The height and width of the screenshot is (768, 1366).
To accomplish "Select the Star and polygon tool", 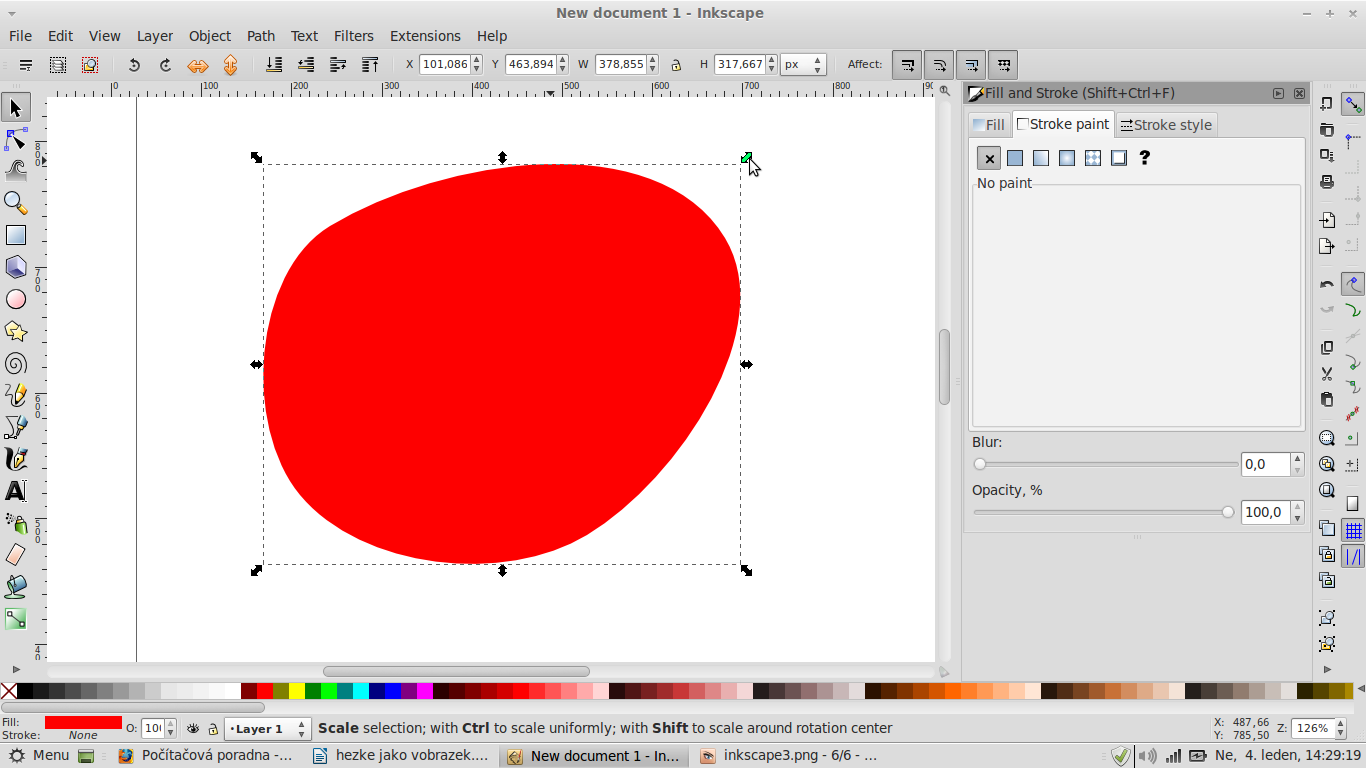I will click(x=16, y=331).
